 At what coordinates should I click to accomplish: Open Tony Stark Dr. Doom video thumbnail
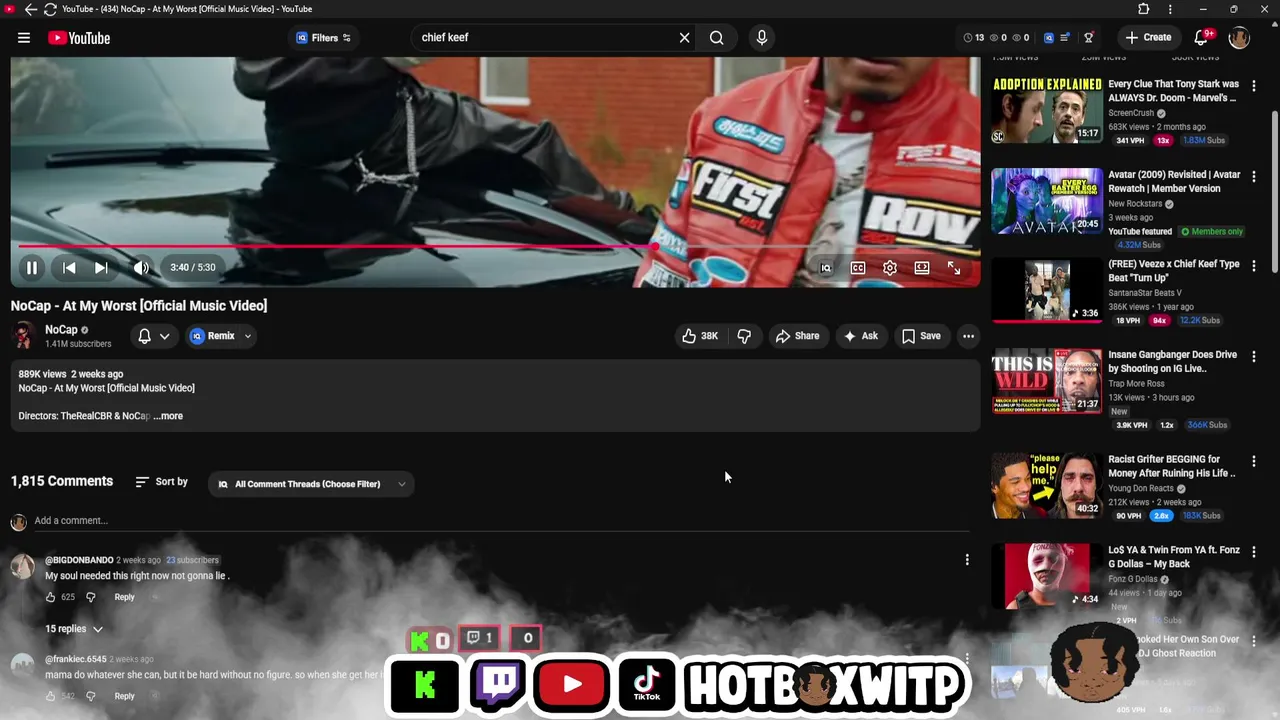coord(1047,110)
